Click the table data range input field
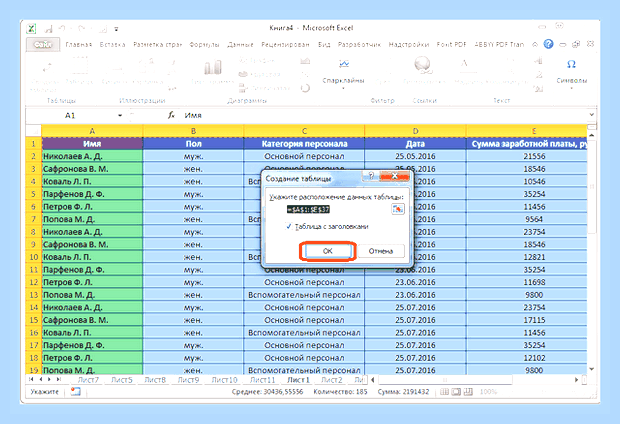 (x=337, y=209)
